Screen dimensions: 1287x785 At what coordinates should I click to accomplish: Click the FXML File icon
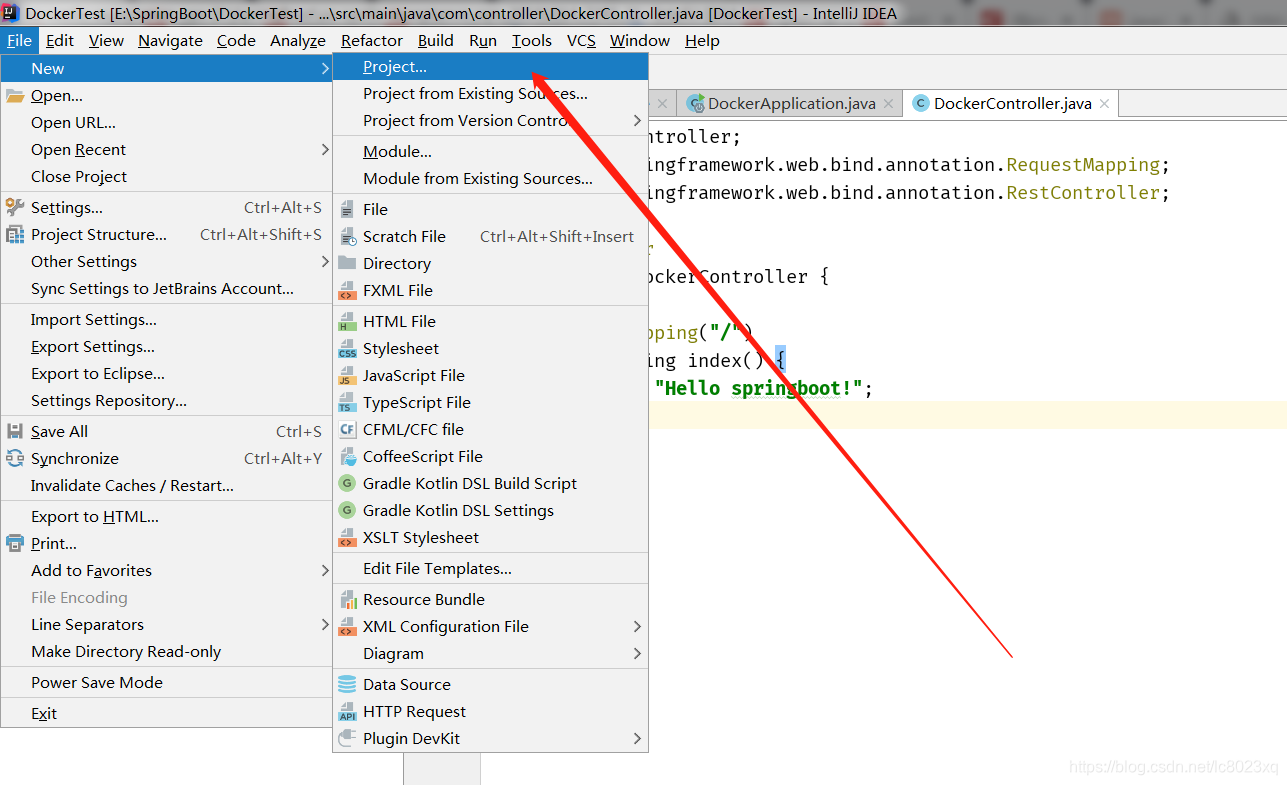coord(347,290)
